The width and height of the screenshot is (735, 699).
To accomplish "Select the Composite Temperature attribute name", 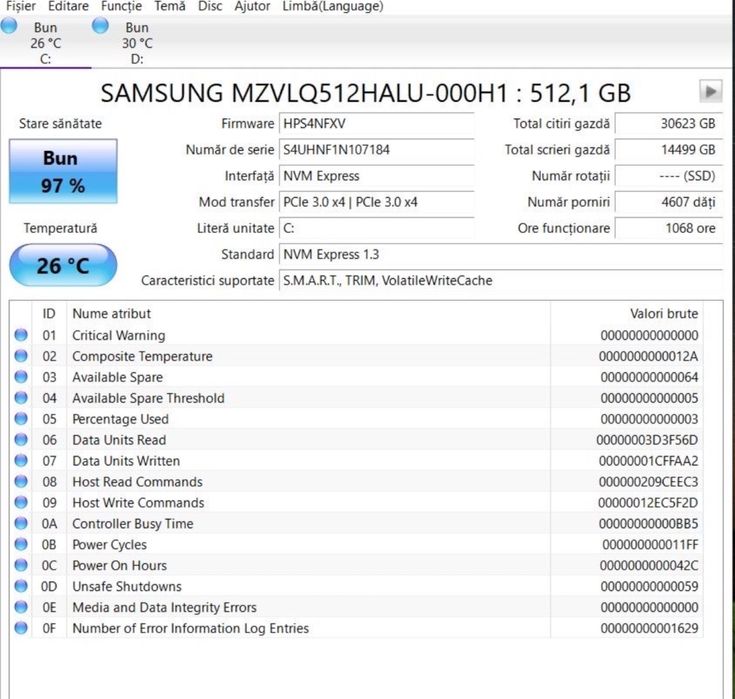I will (x=142, y=356).
